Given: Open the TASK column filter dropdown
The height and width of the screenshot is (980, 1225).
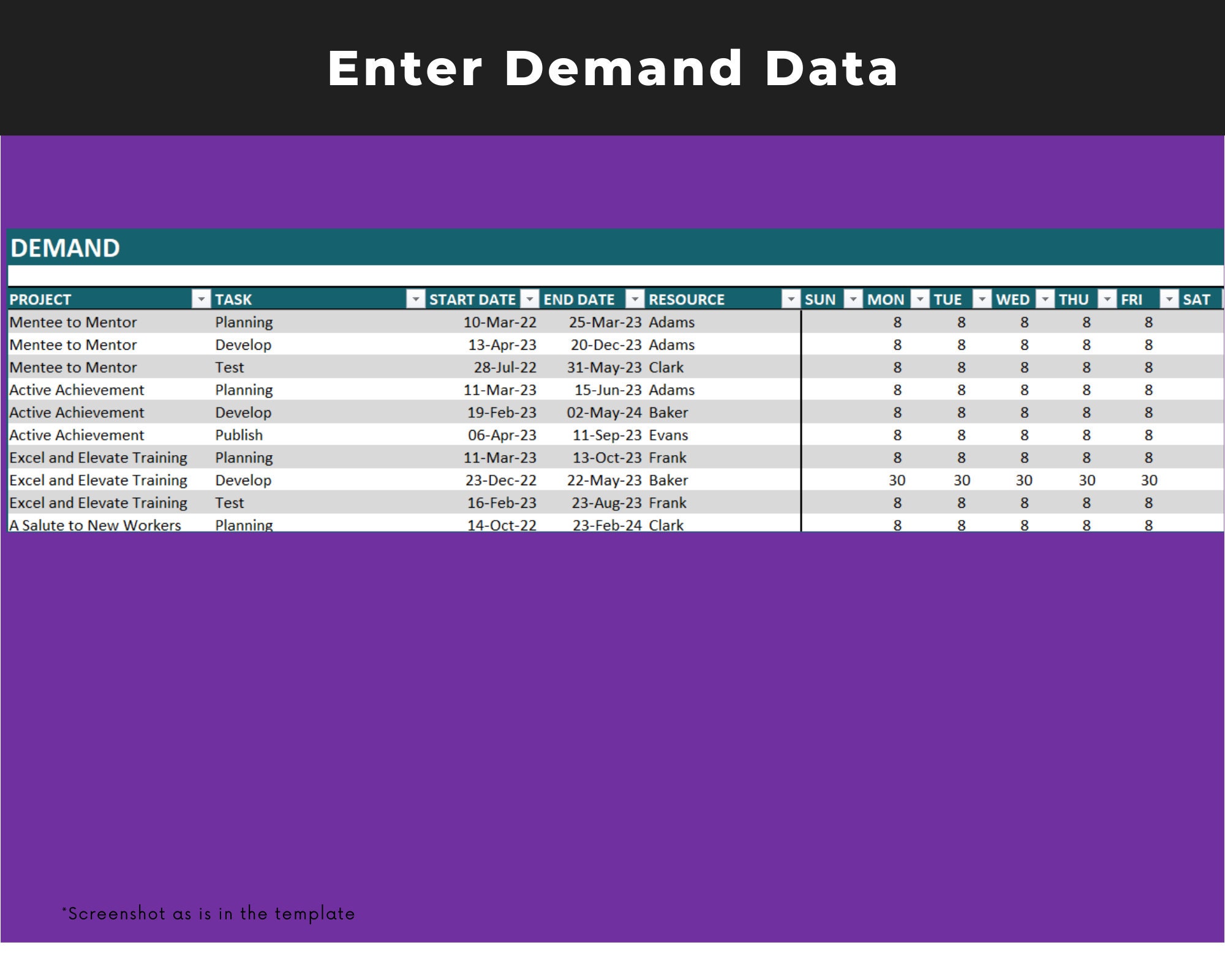Looking at the screenshot, I should (415, 299).
